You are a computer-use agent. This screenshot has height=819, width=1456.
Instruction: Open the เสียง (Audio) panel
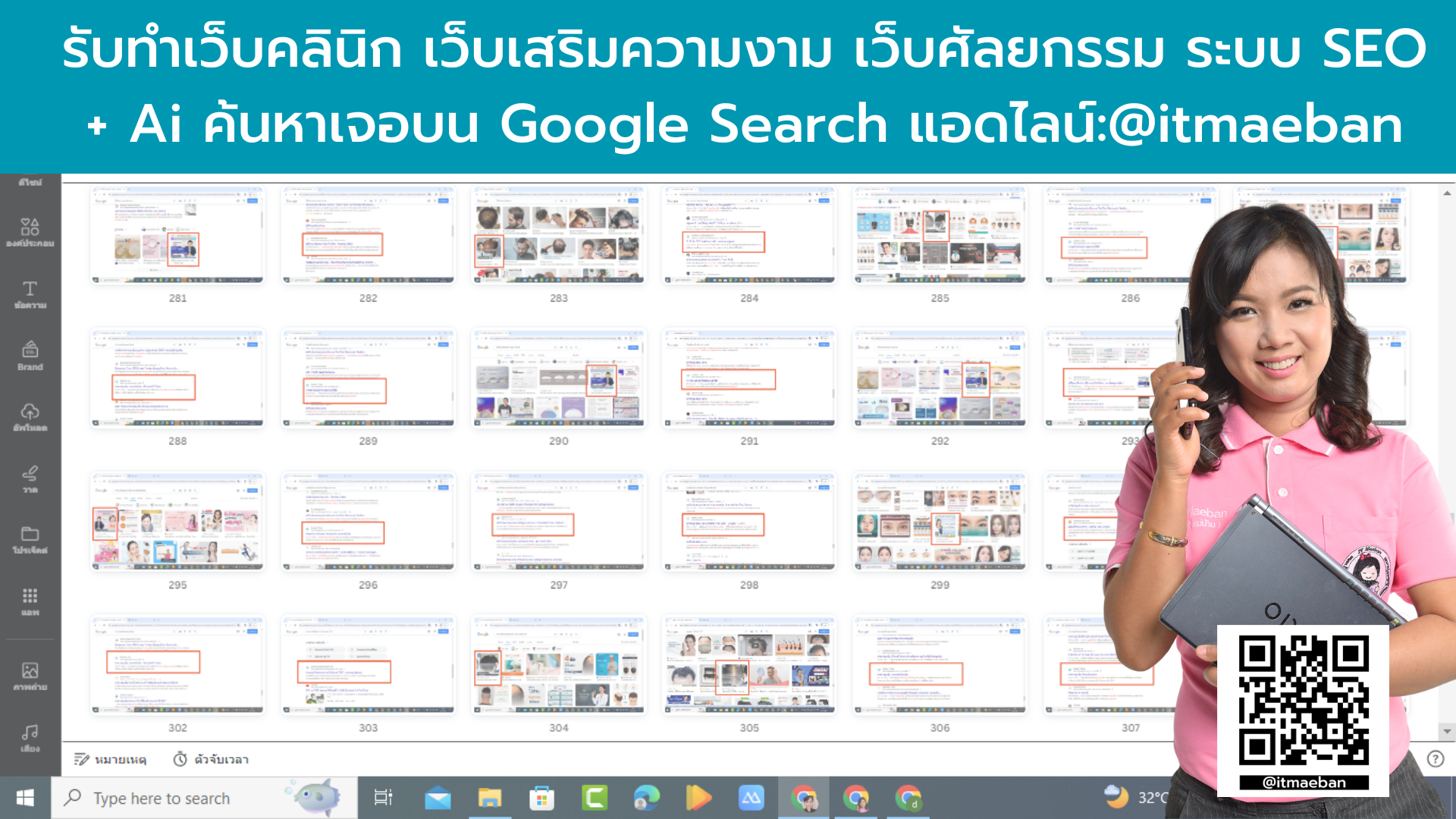29,734
